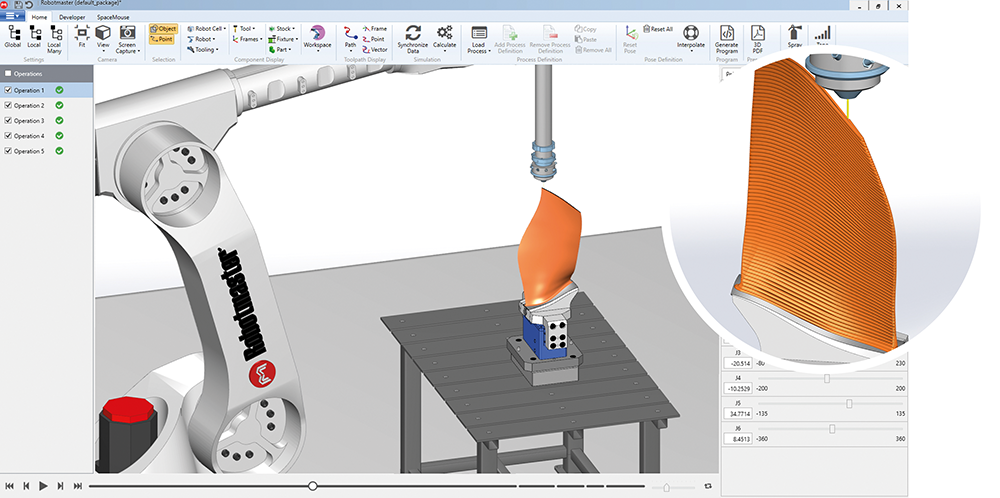This screenshot has height=498, width=1000.
Task: Toggle the loop playback icon
Action: coord(708,487)
